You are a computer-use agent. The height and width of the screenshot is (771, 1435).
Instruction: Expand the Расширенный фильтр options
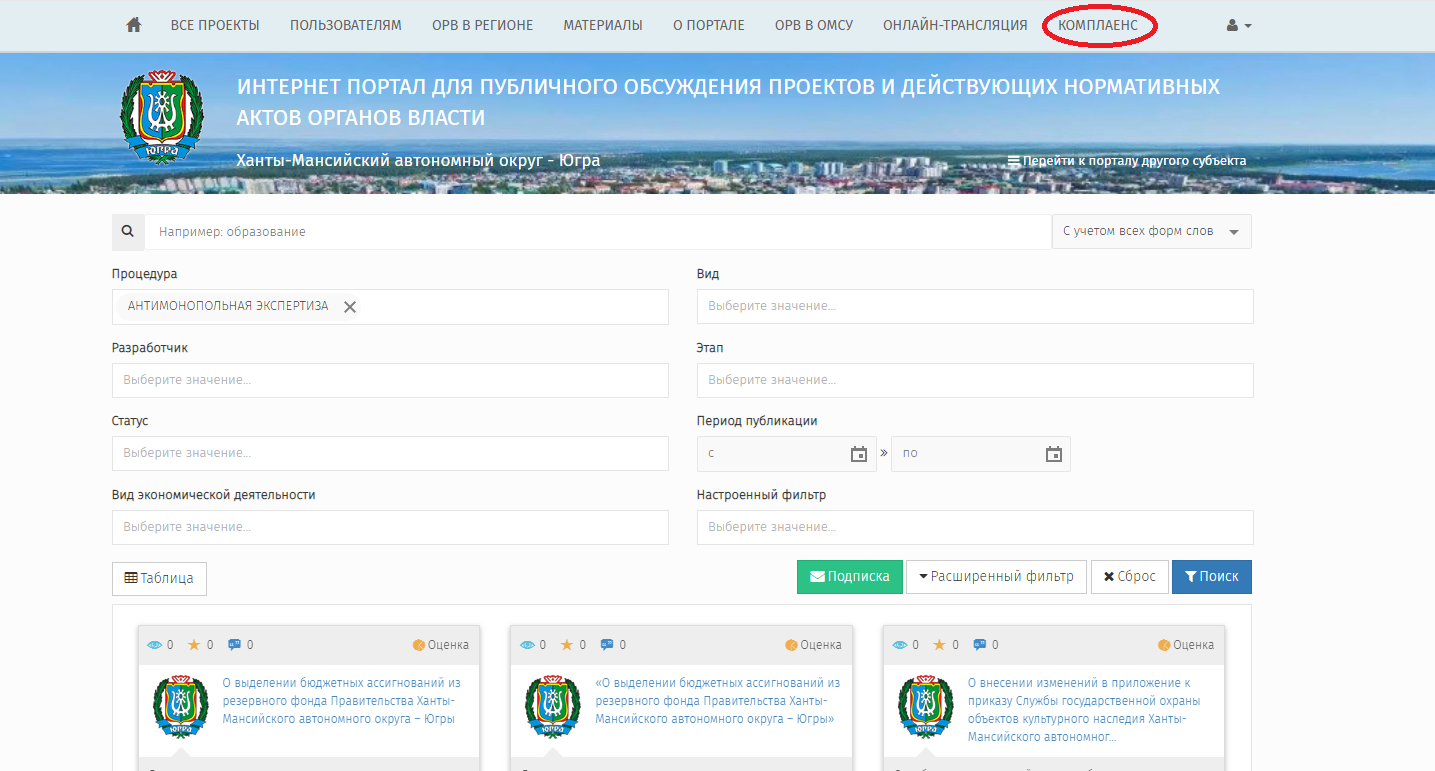(x=996, y=576)
